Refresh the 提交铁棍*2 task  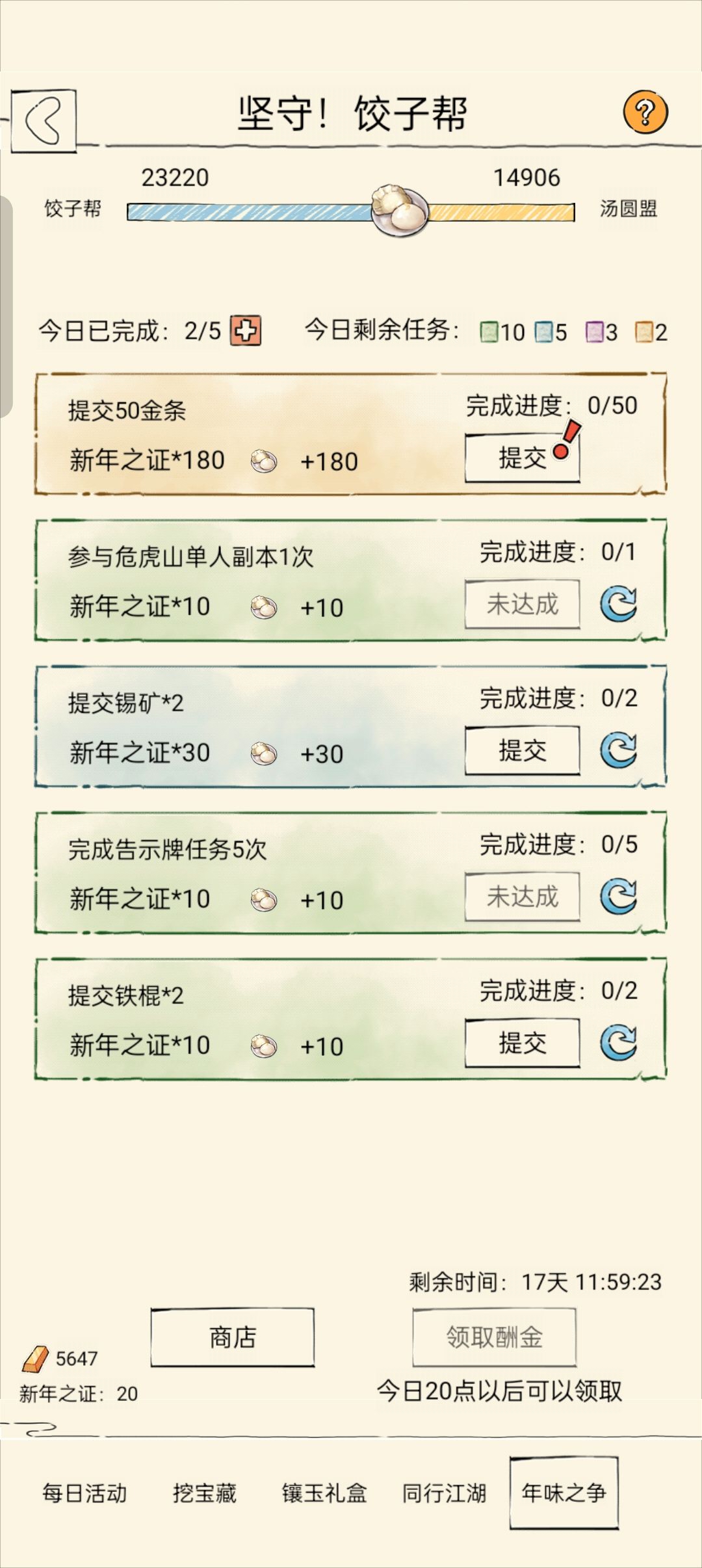[618, 1043]
